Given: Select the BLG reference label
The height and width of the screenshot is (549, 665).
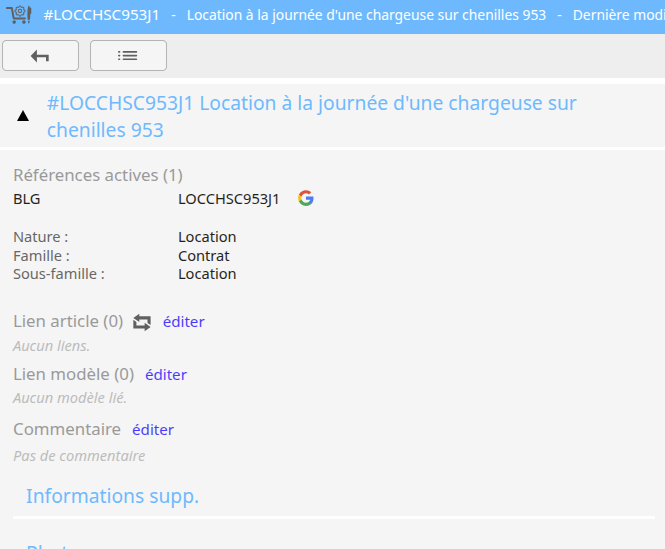Looking at the screenshot, I should pos(27,199).
